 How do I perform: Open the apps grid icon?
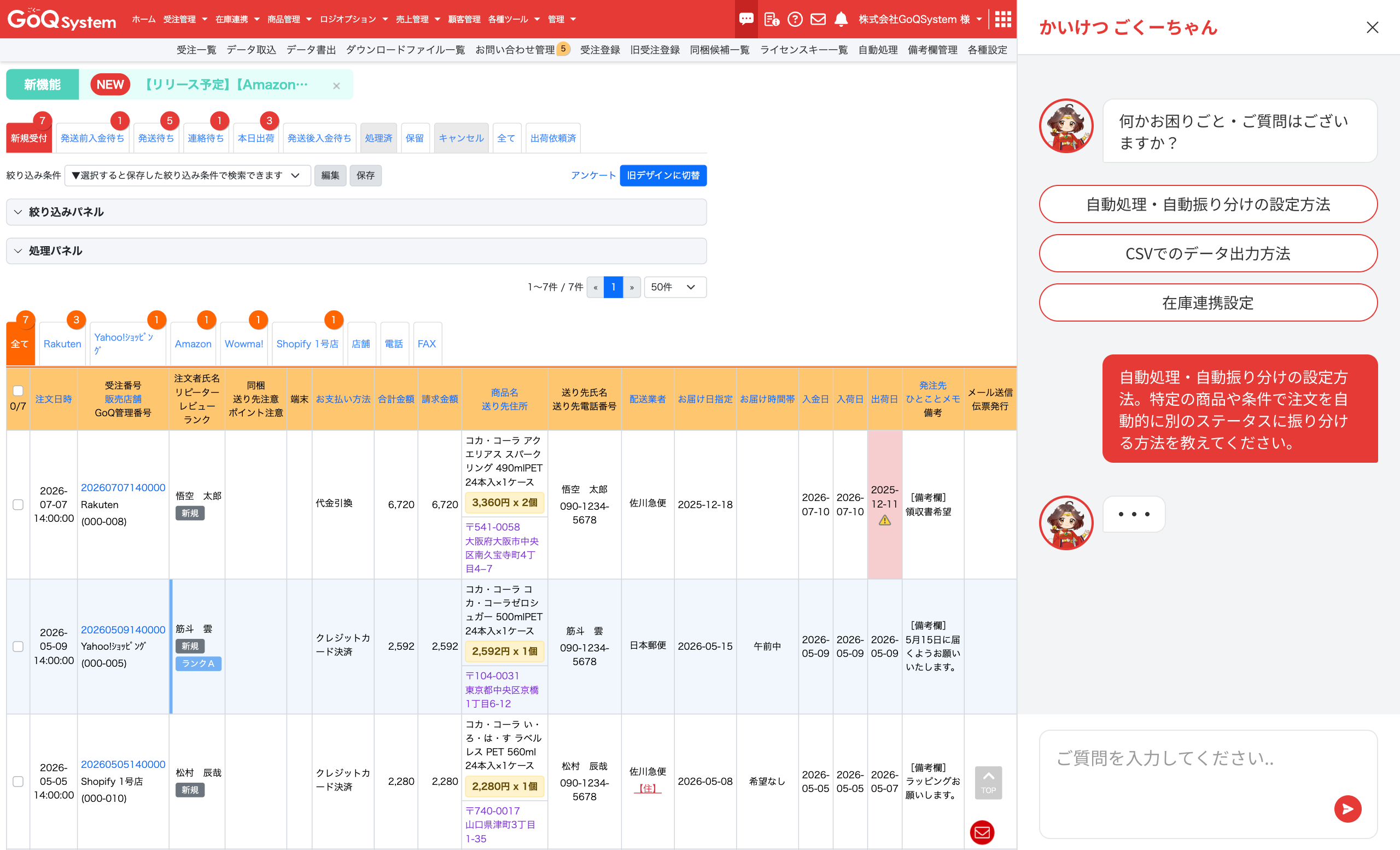1002,19
